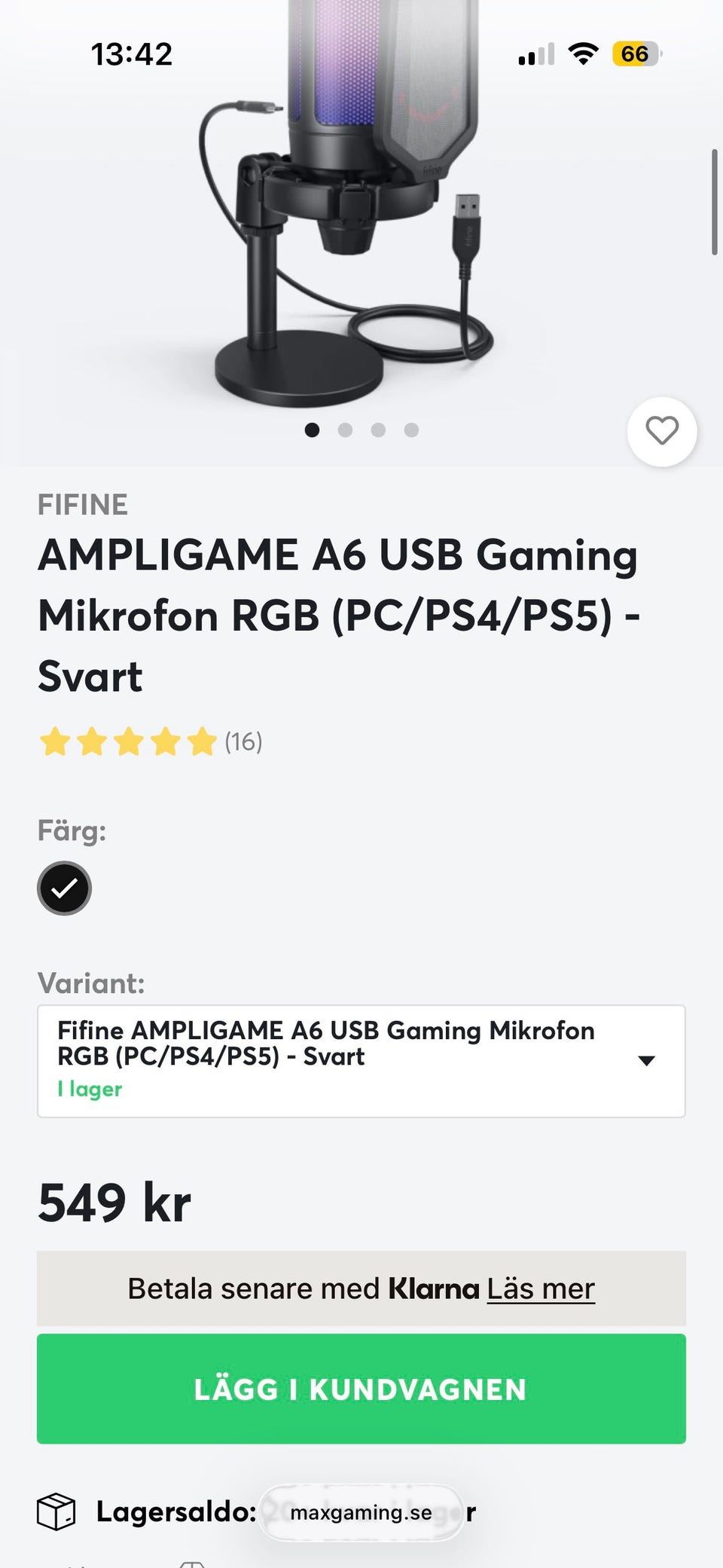
Task: Open the Variant dropdown arrow
Action: tap(645, 1060)
